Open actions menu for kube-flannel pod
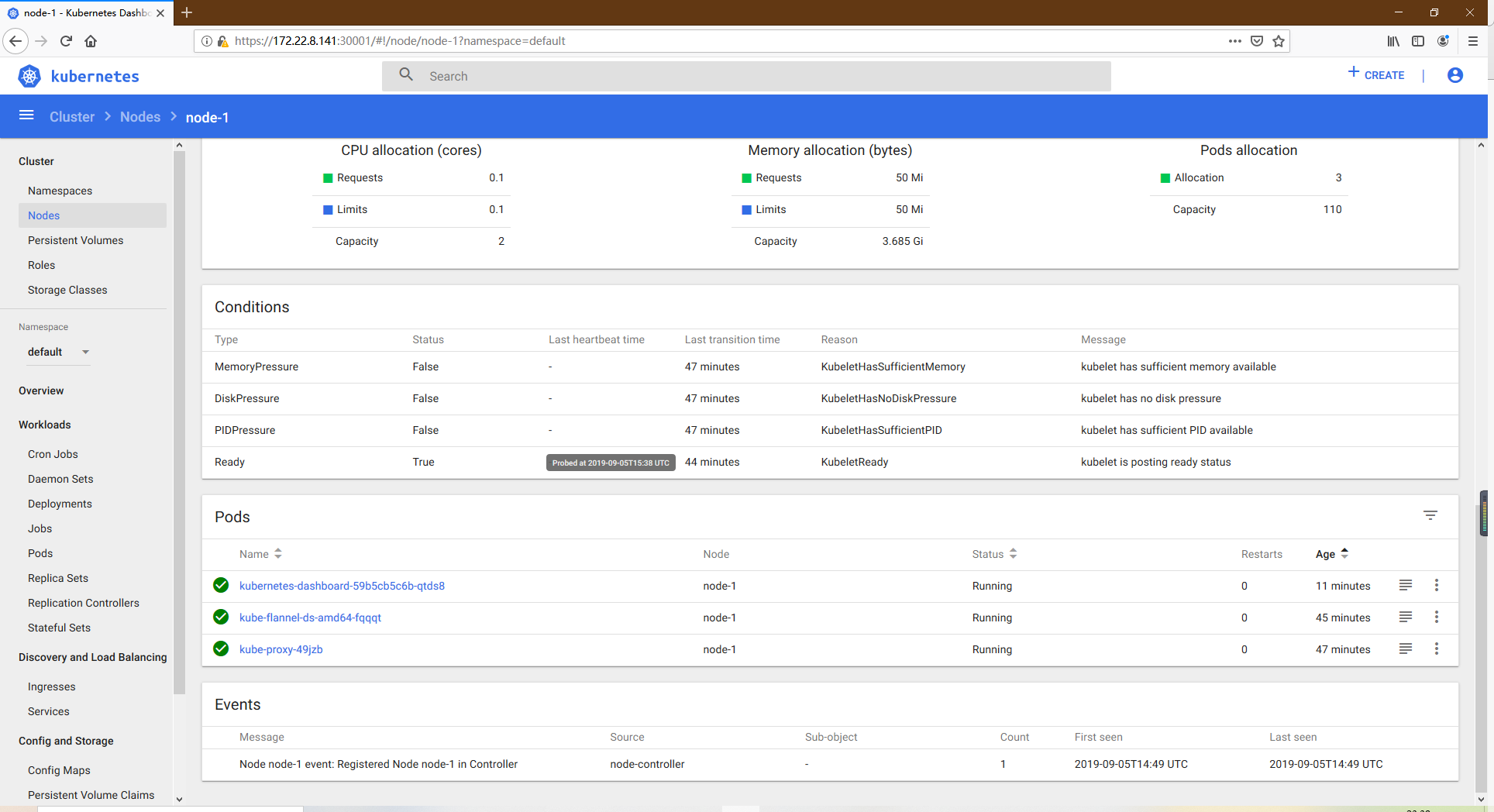 (1436, 617)
